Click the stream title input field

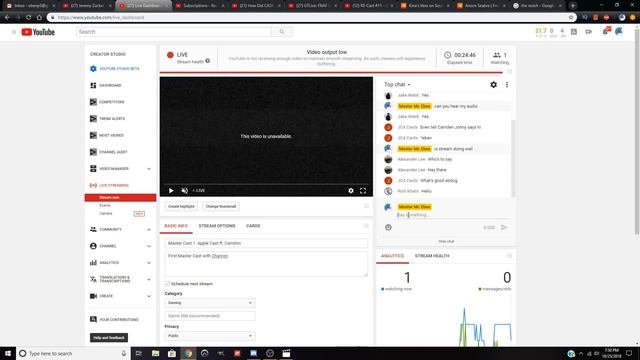click(266, 243)
